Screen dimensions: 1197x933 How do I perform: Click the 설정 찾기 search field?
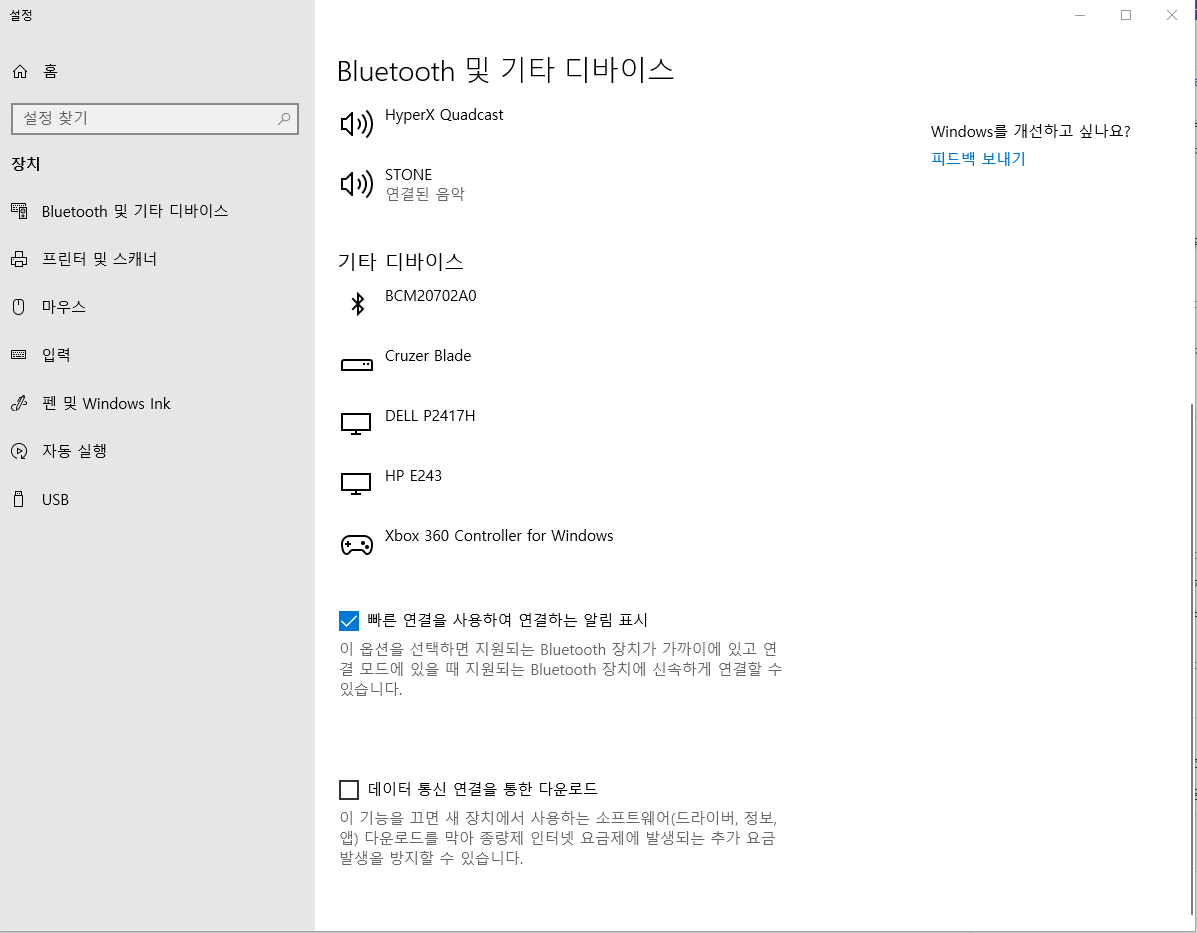[x=145, y=119]
